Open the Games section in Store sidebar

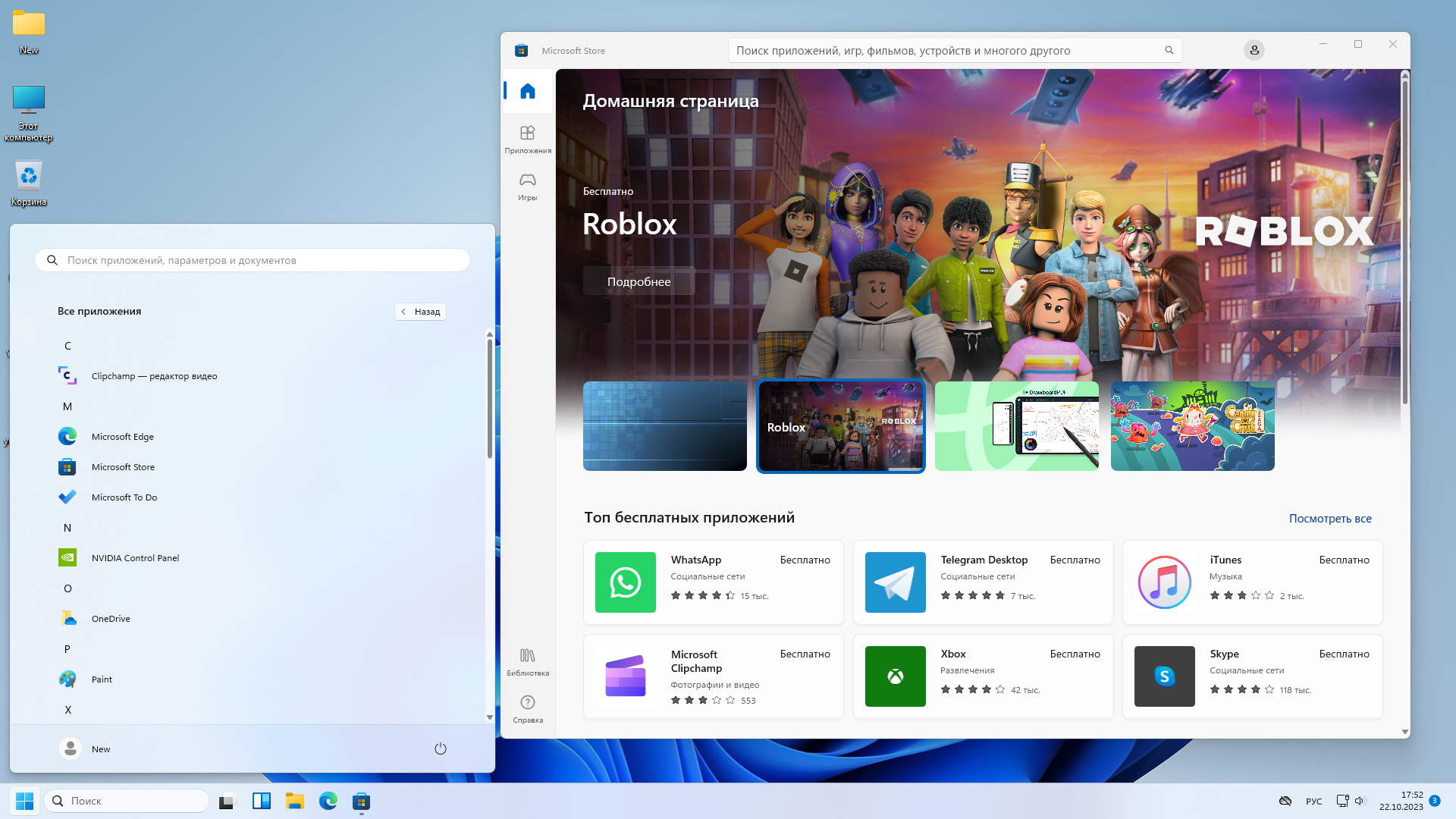(x=528, y=186)
